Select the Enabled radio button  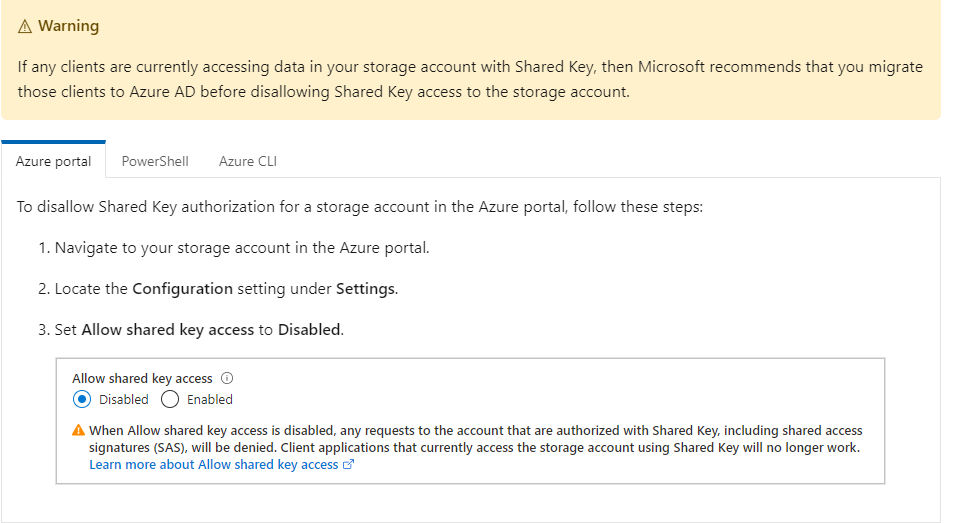[169, 400]
